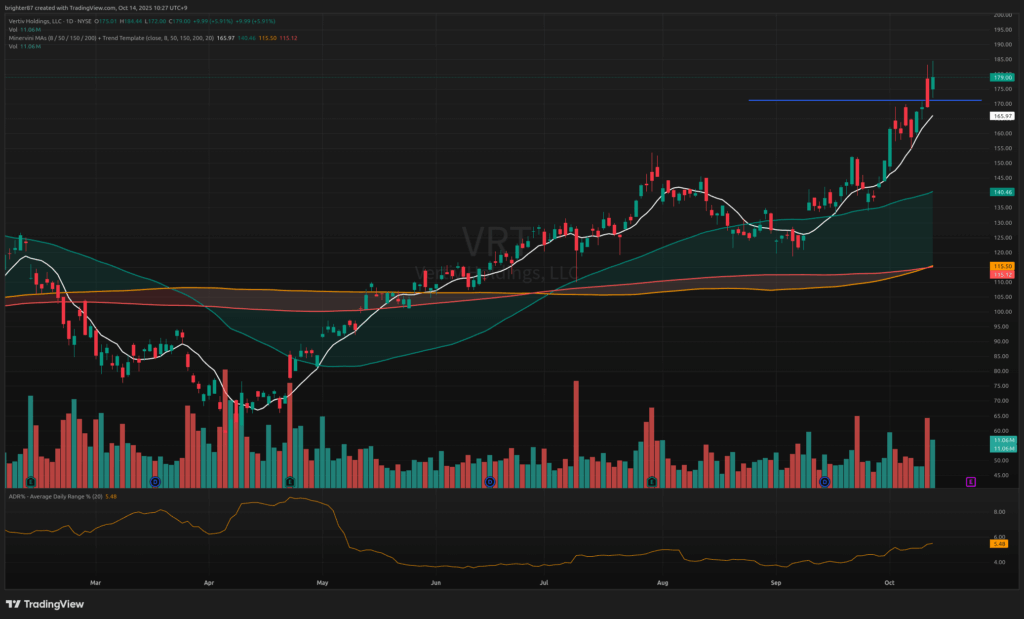The width and height of the screenshot is (1024, 619).
Task: Click the Aug label on time axis
Action: coord(662,581)
